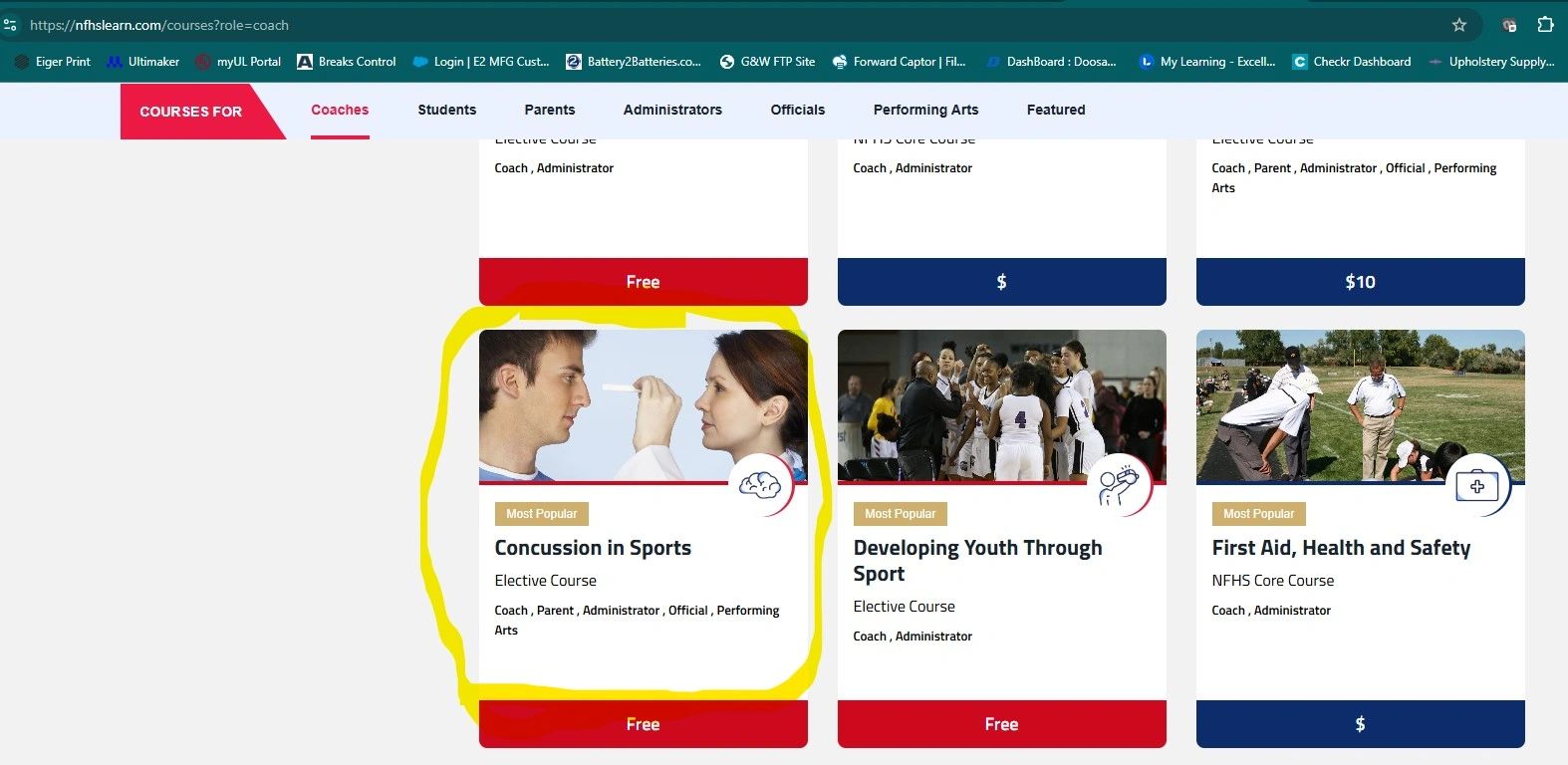Go to the Featured courses tab
This screenshot has width=1568, height=765.
(x=1056, y=110)
